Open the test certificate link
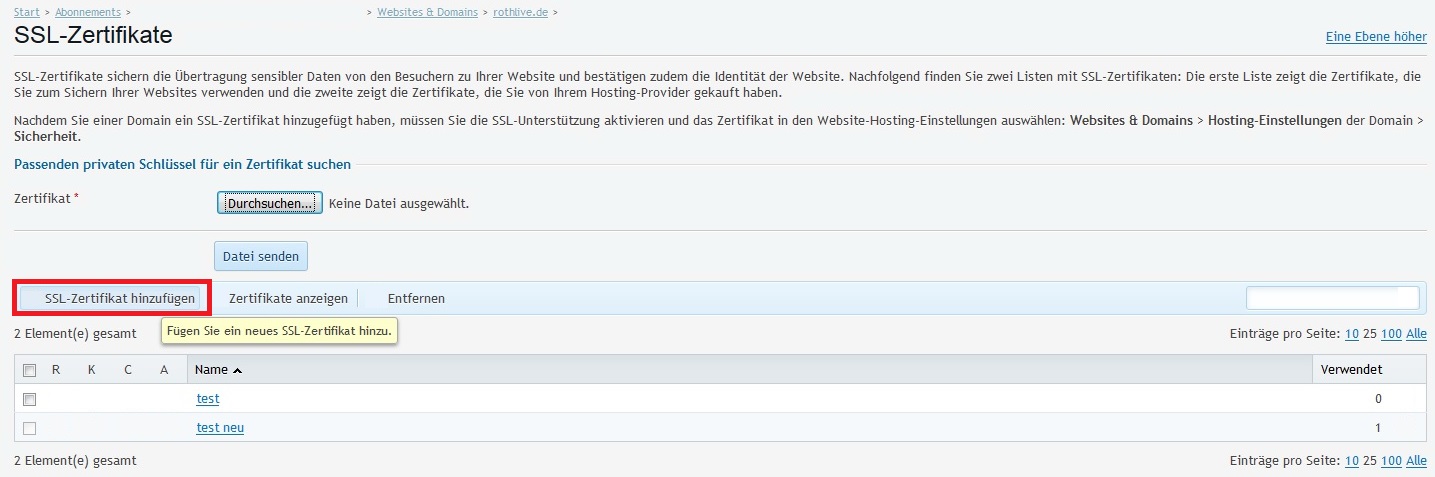Image resolution: width=1435 pixels, height=477 pixels. [208, 399]
